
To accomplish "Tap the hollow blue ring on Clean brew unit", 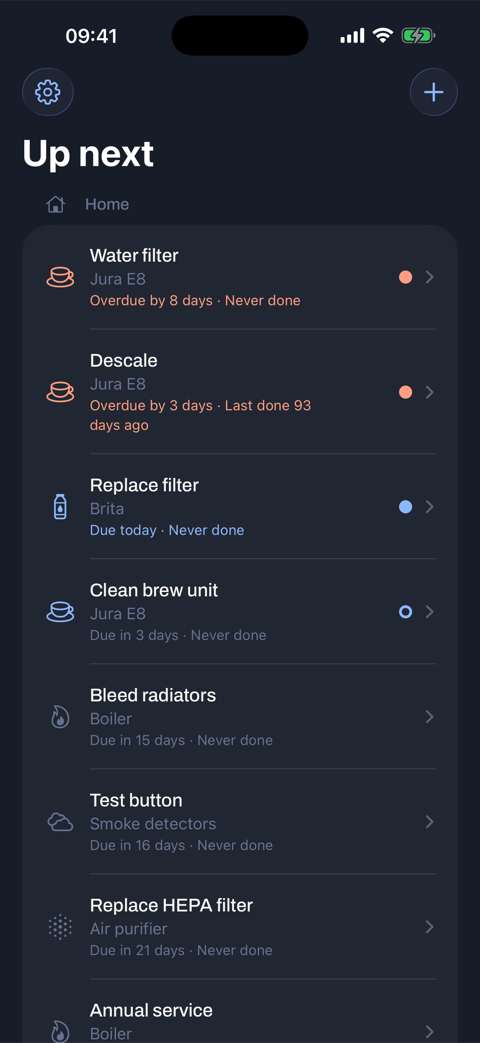I will (x=406, y=611).
